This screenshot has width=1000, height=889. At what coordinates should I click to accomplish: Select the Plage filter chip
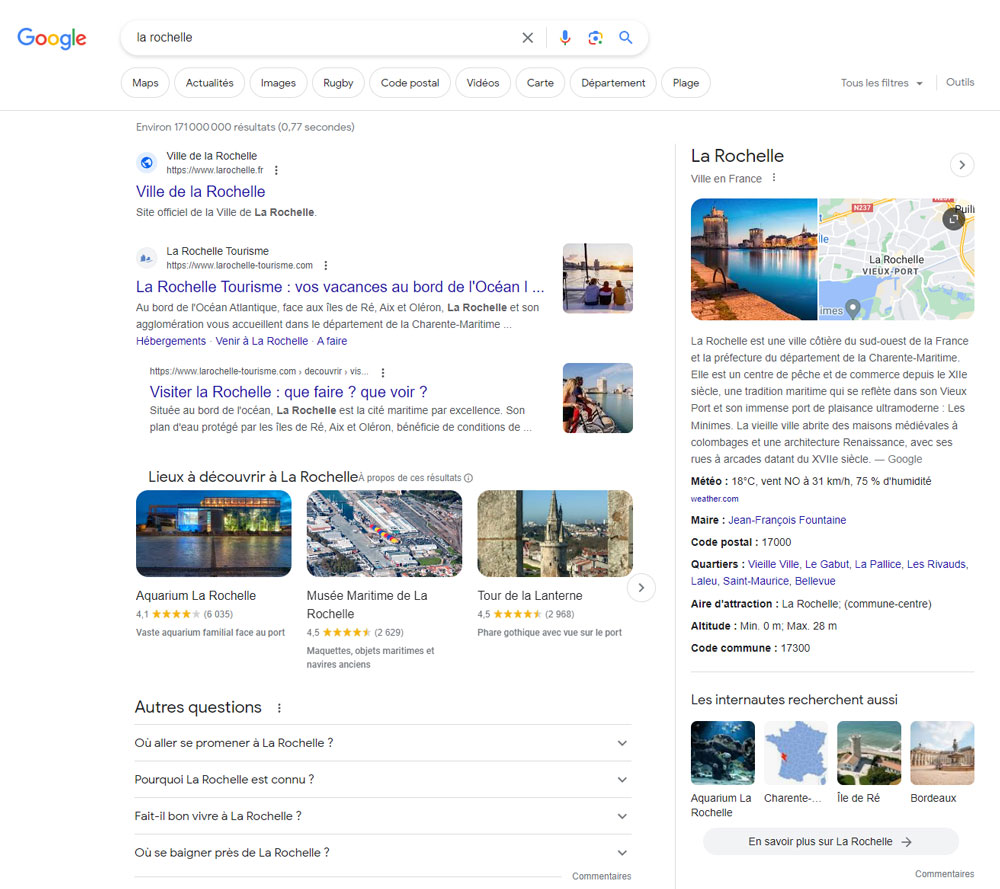pyautogui.click(x=686, y=83)
